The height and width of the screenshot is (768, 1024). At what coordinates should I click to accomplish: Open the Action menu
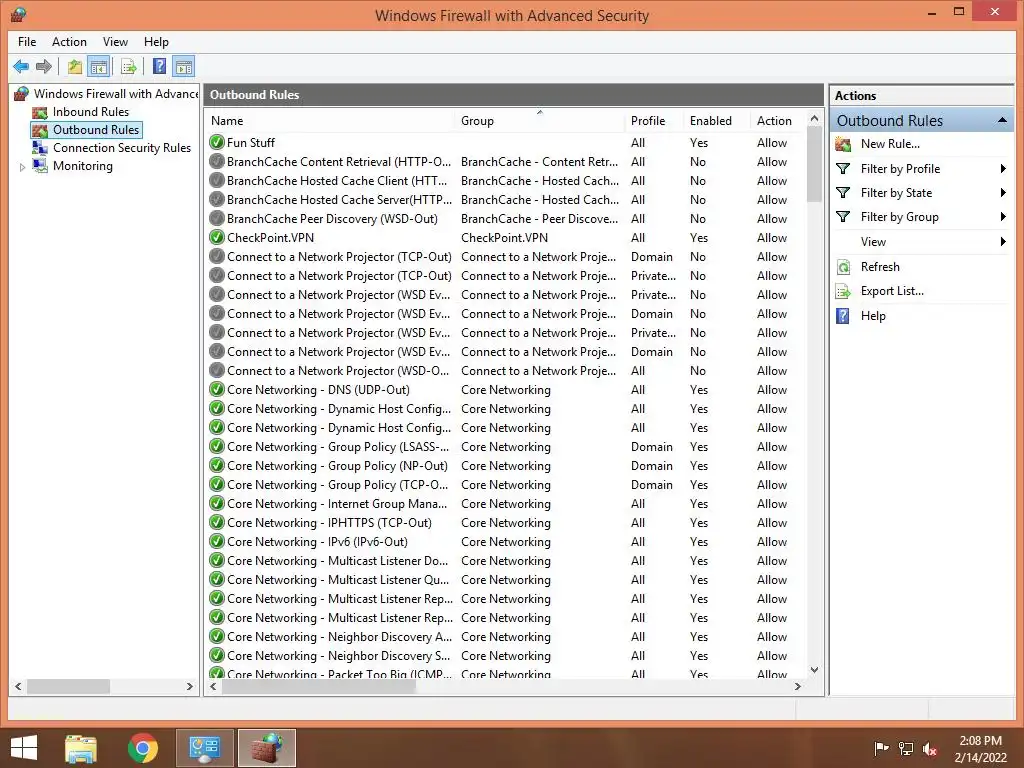[x=69, y=42]
